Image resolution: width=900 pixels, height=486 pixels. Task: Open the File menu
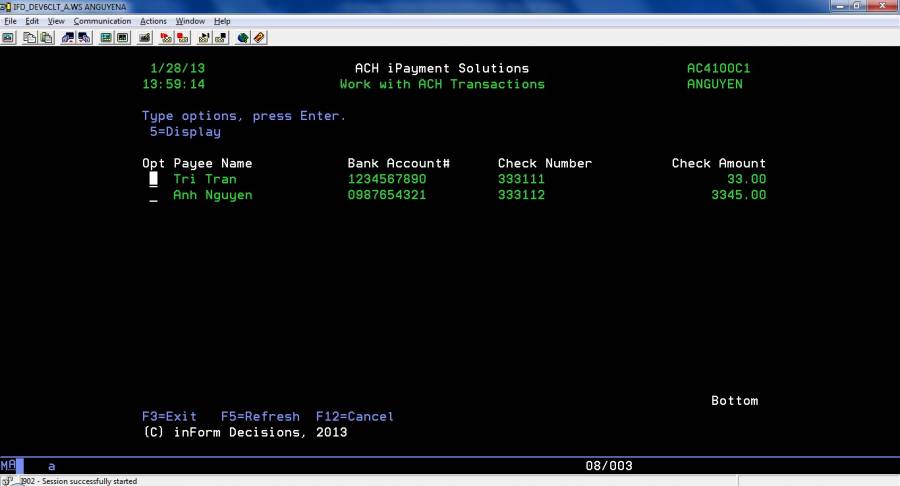coord(10,21)
